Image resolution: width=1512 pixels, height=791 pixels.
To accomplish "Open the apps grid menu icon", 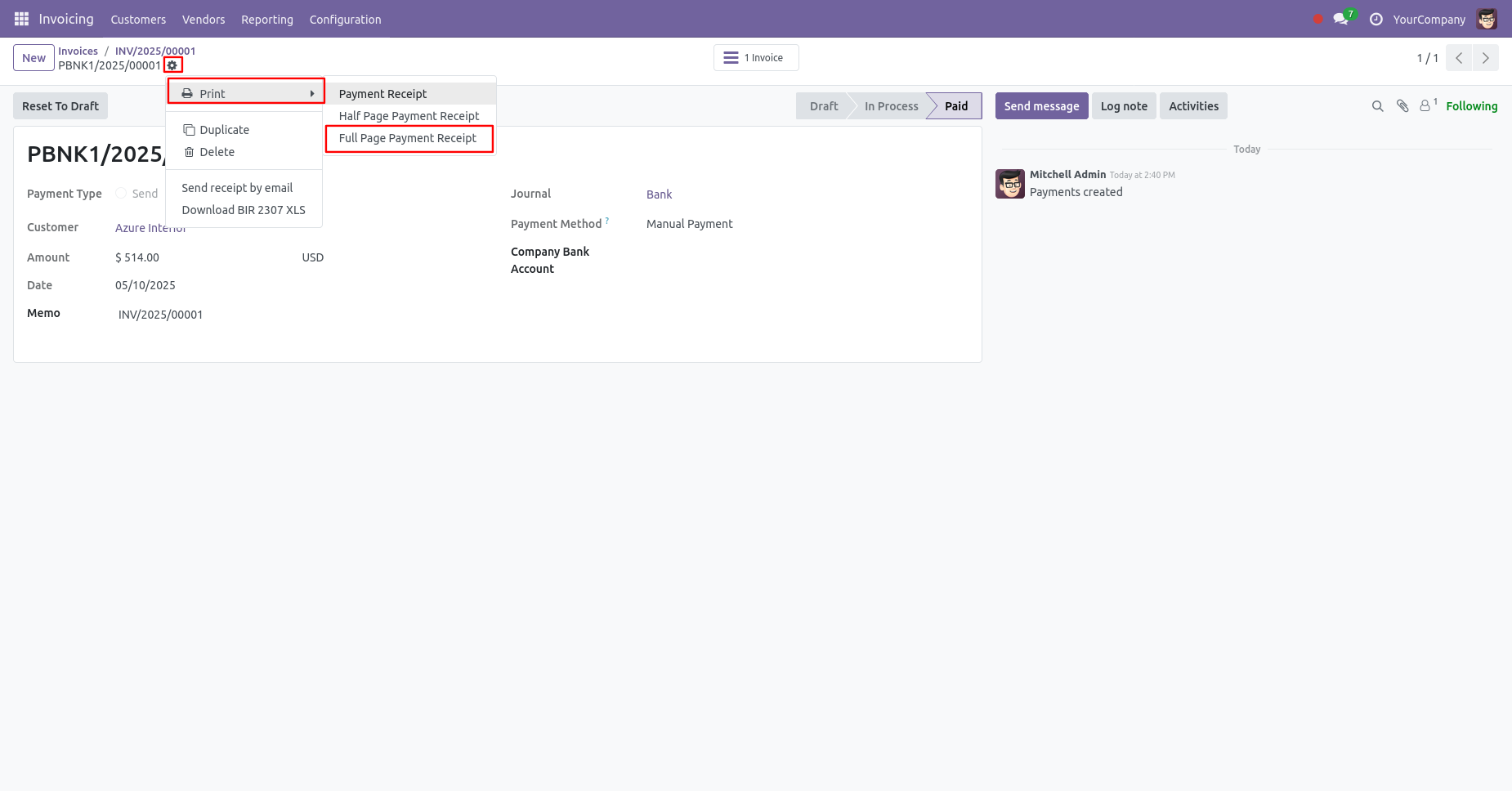I will (x=21, y=19).
